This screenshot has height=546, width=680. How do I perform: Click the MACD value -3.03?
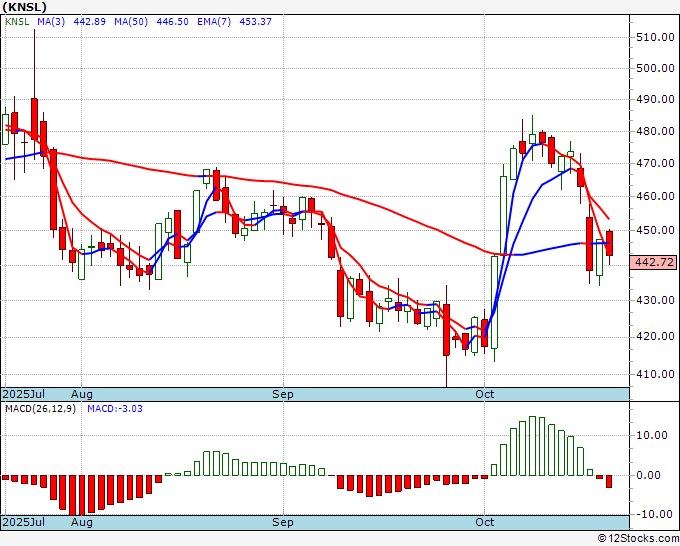tap(115, 409)
